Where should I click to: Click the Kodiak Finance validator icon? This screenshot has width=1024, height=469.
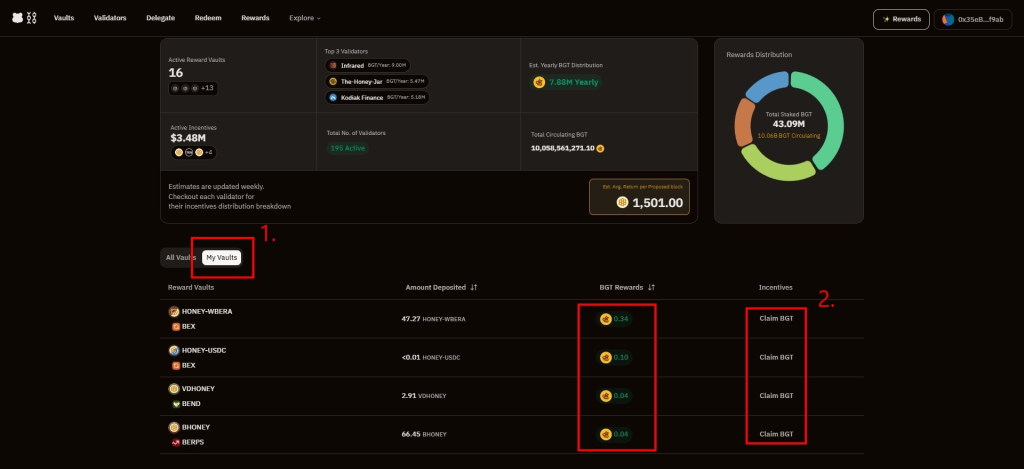coord(333,97)
